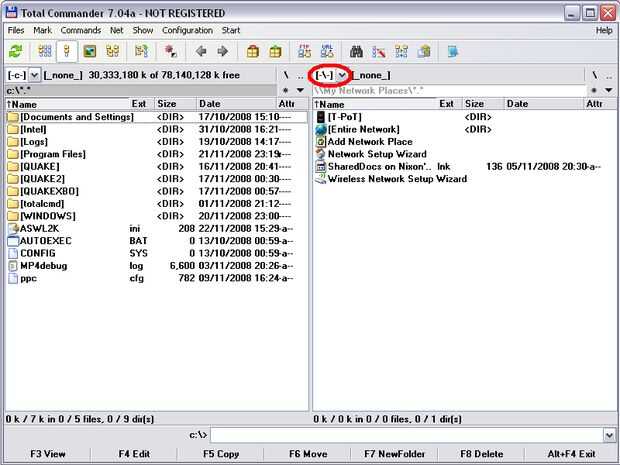The image size is (620, 465).
Task: Open right panel directory history arrow
Action: tap(609, 91)
